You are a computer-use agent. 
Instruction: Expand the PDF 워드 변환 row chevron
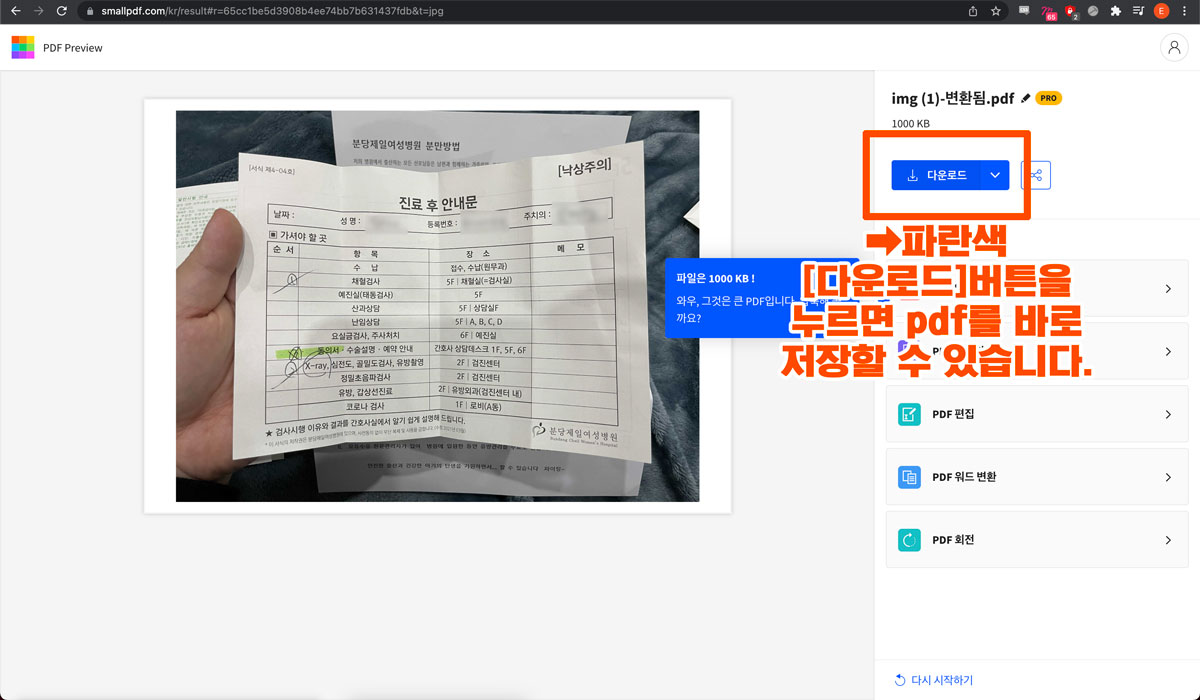tap(1168, 477)
